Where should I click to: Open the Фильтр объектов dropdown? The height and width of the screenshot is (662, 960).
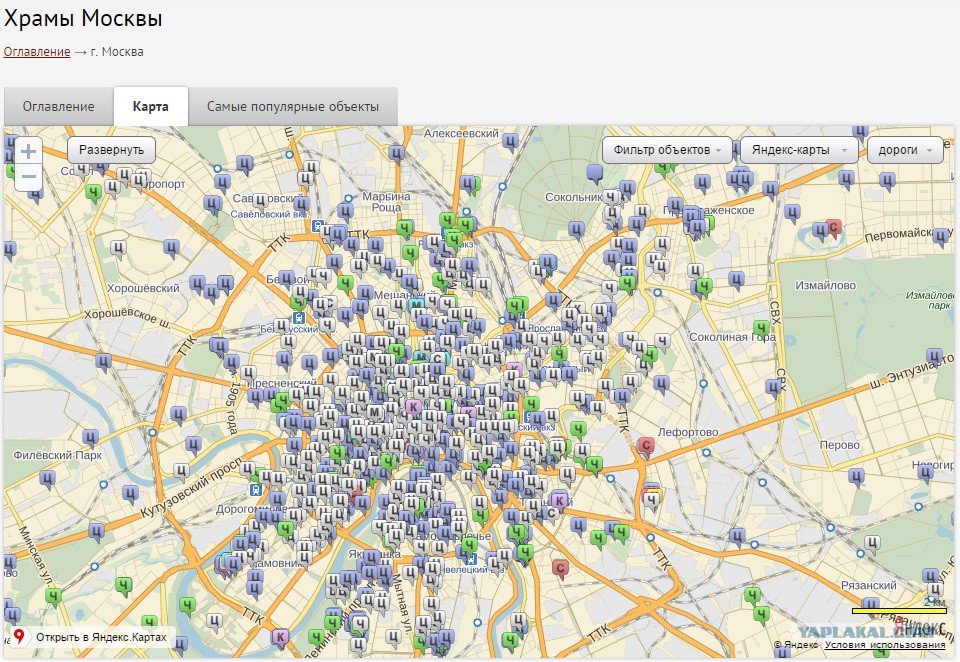click(667, 150)
